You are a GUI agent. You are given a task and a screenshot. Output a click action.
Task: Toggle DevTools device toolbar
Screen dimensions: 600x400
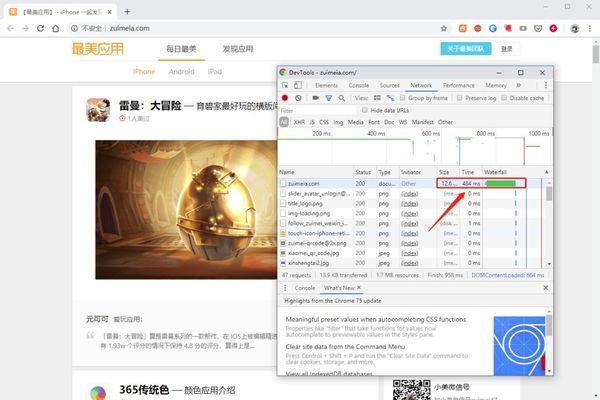pyautogui.click(x=298, y=85)
